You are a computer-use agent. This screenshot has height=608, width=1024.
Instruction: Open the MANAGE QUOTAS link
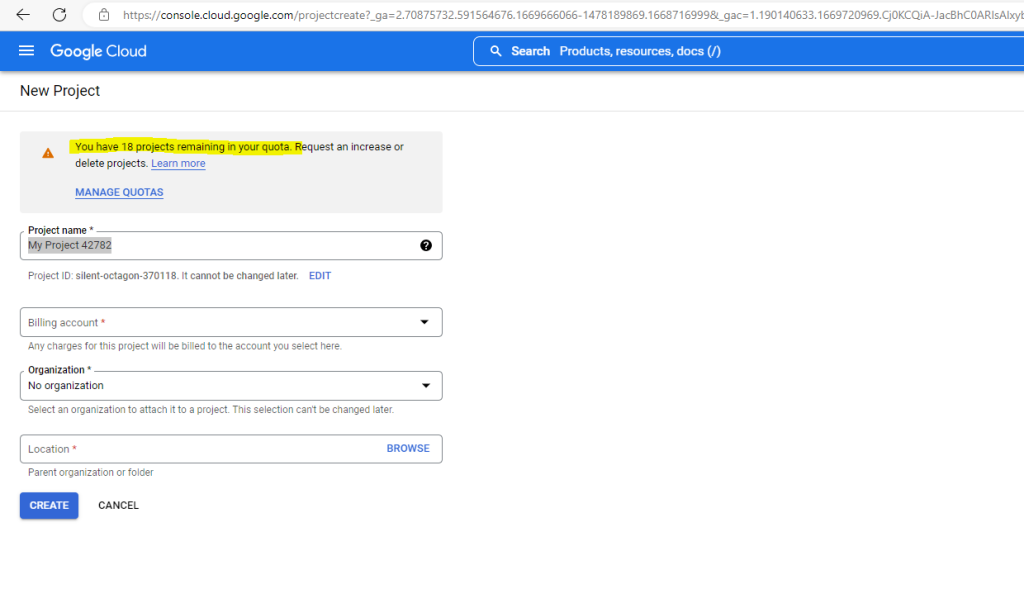point(119,192)
